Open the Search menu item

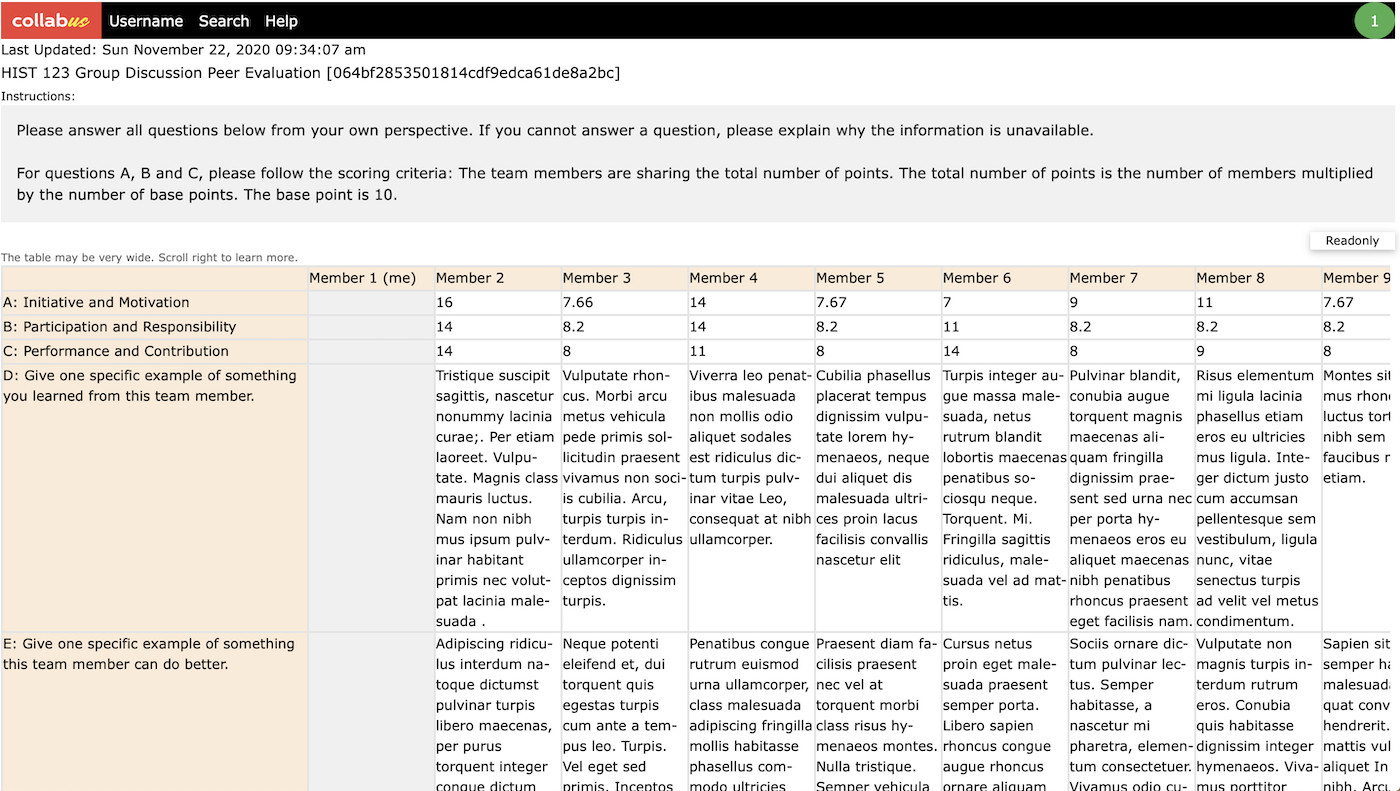[x=224, y=21]
